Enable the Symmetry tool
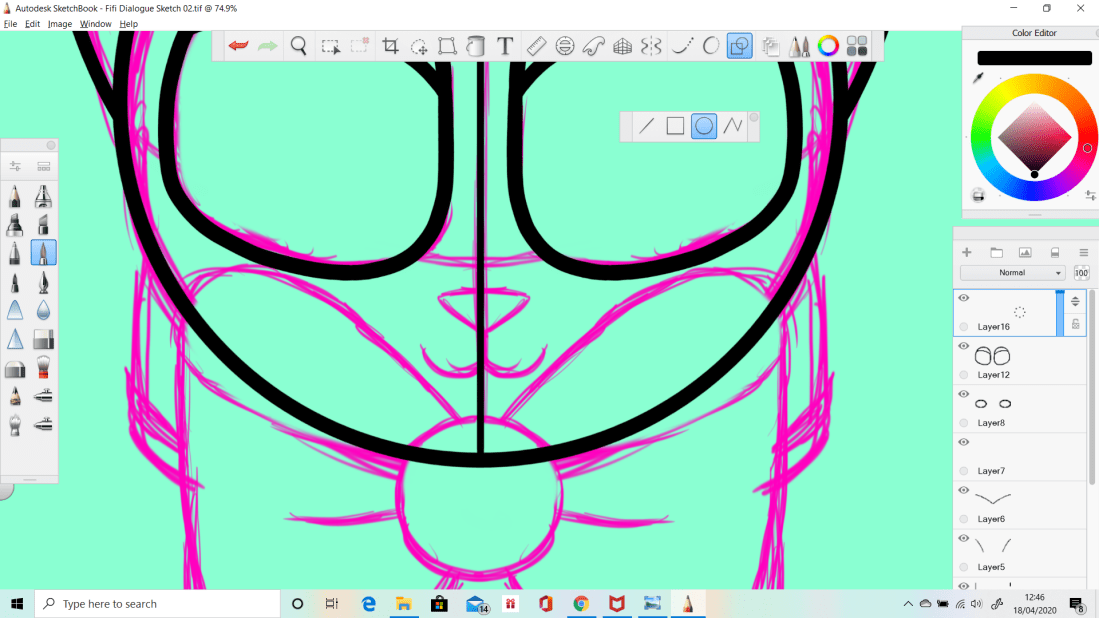This screenshot has width=1099, height=618. coord(651,46)
